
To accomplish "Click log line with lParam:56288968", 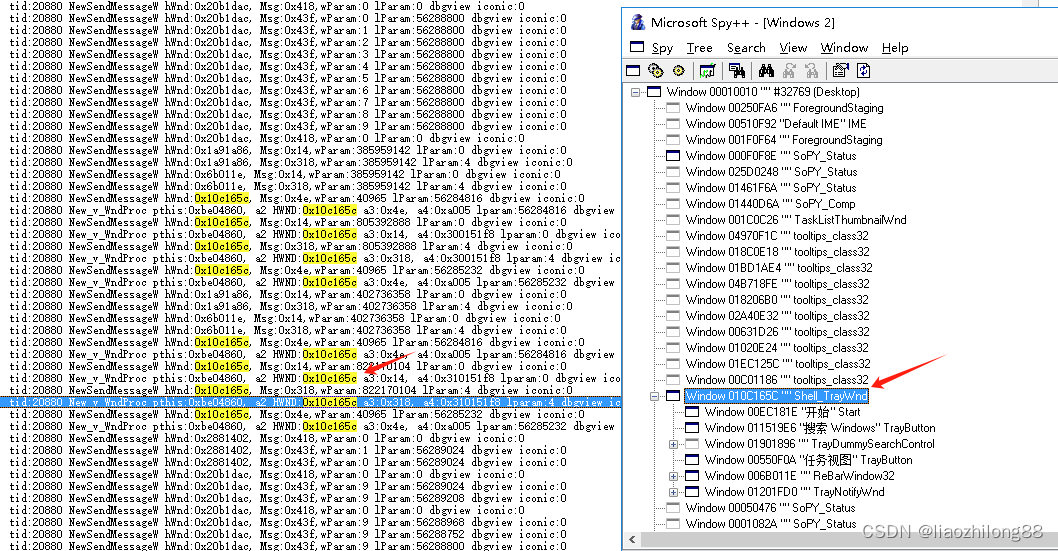I will 288,523.
